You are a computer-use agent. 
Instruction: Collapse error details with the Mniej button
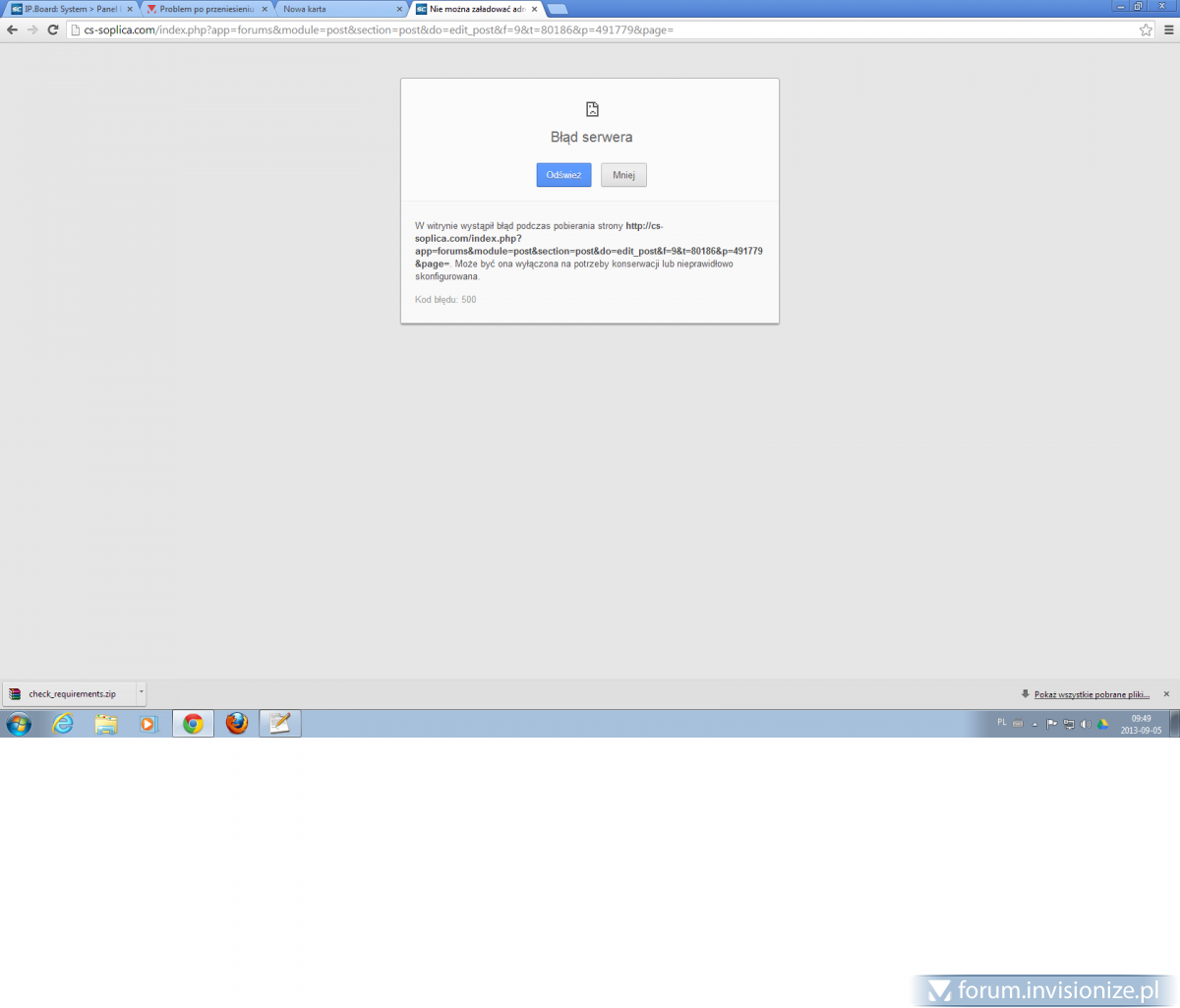coord(623,175)
